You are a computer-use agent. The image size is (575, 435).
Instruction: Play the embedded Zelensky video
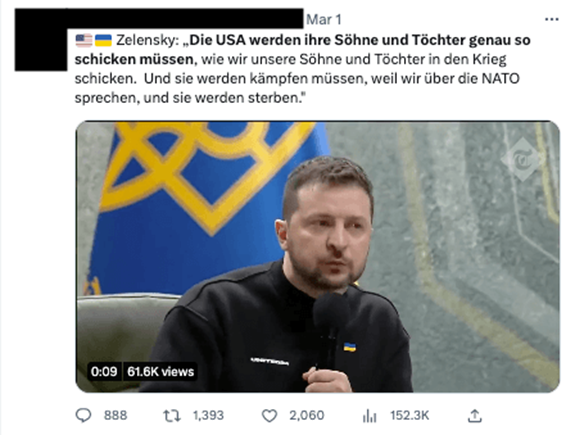[x=318, y=257]
